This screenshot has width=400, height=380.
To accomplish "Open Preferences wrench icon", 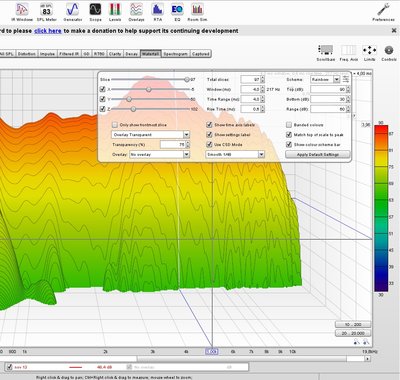I will click(x=383, y=12).
